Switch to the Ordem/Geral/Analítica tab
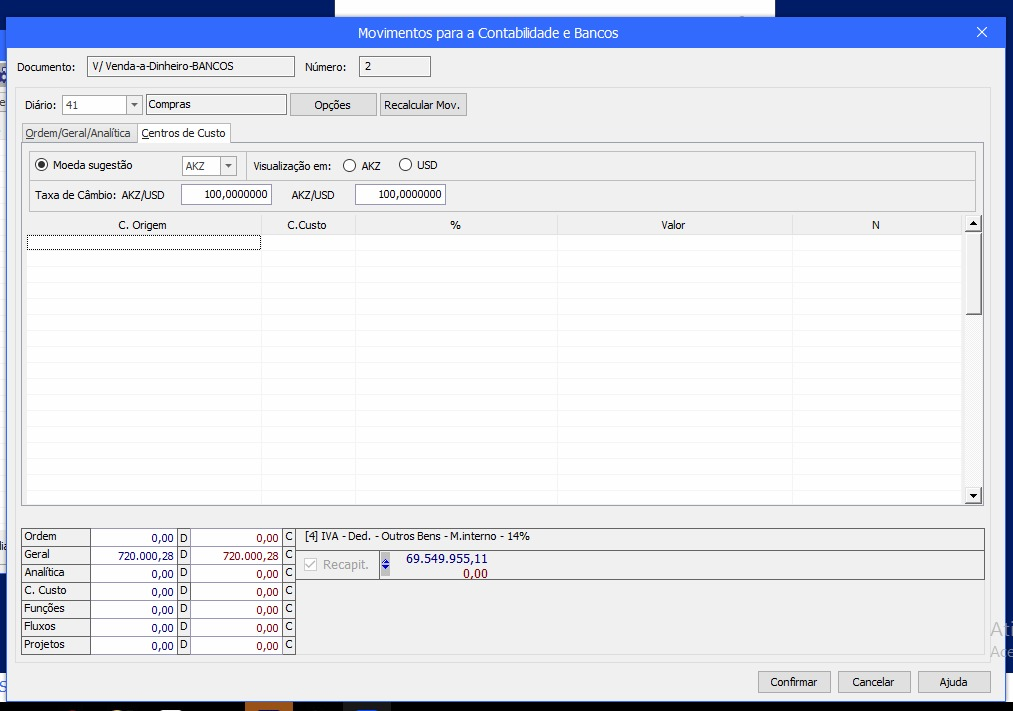The image size is (1013, 711). point(78,133)
